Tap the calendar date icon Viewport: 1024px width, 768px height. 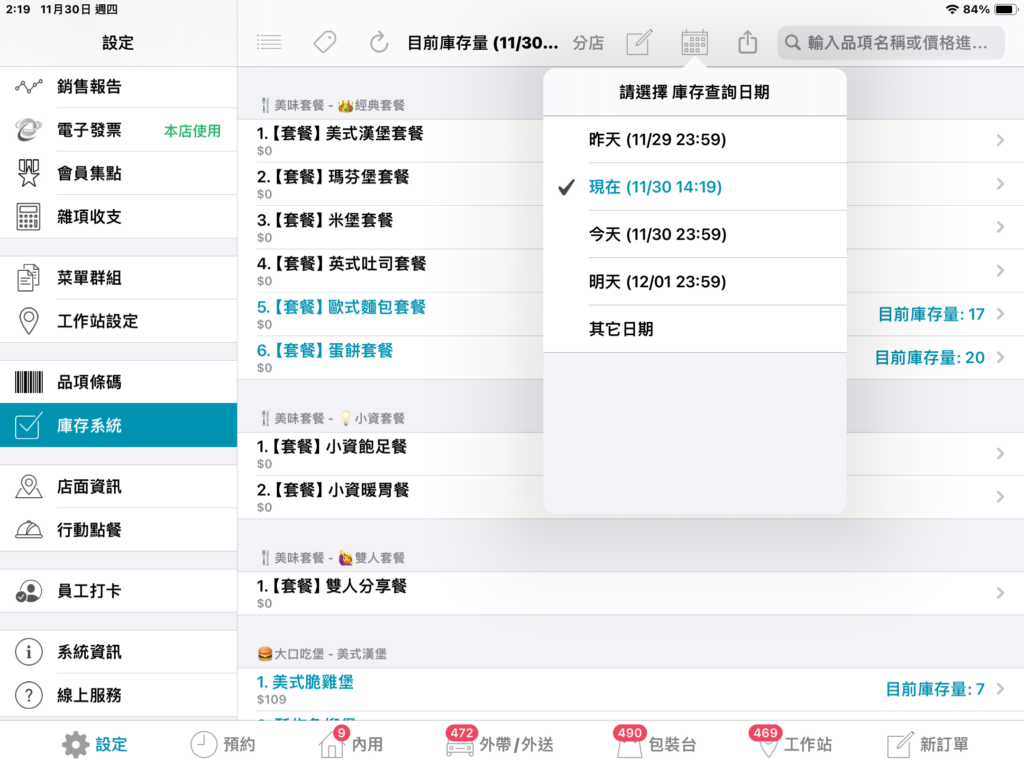click(694, 42)
